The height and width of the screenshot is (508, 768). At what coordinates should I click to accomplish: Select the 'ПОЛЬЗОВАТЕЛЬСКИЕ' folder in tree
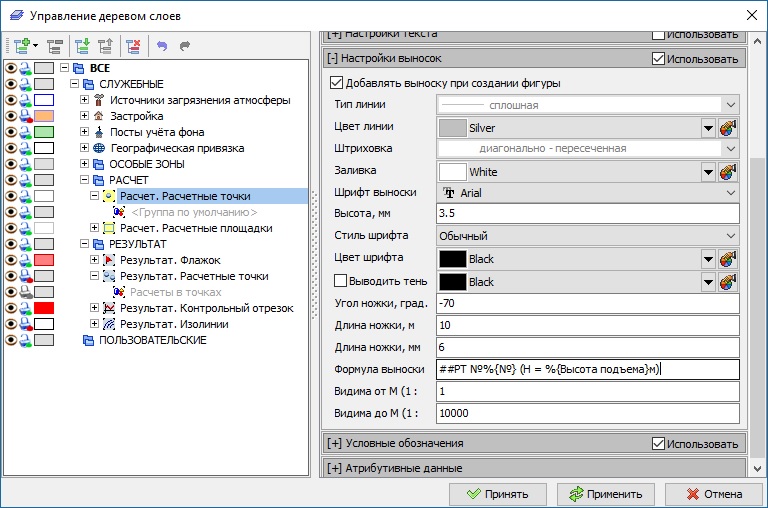pyautogui.click(x=152, y=340)
